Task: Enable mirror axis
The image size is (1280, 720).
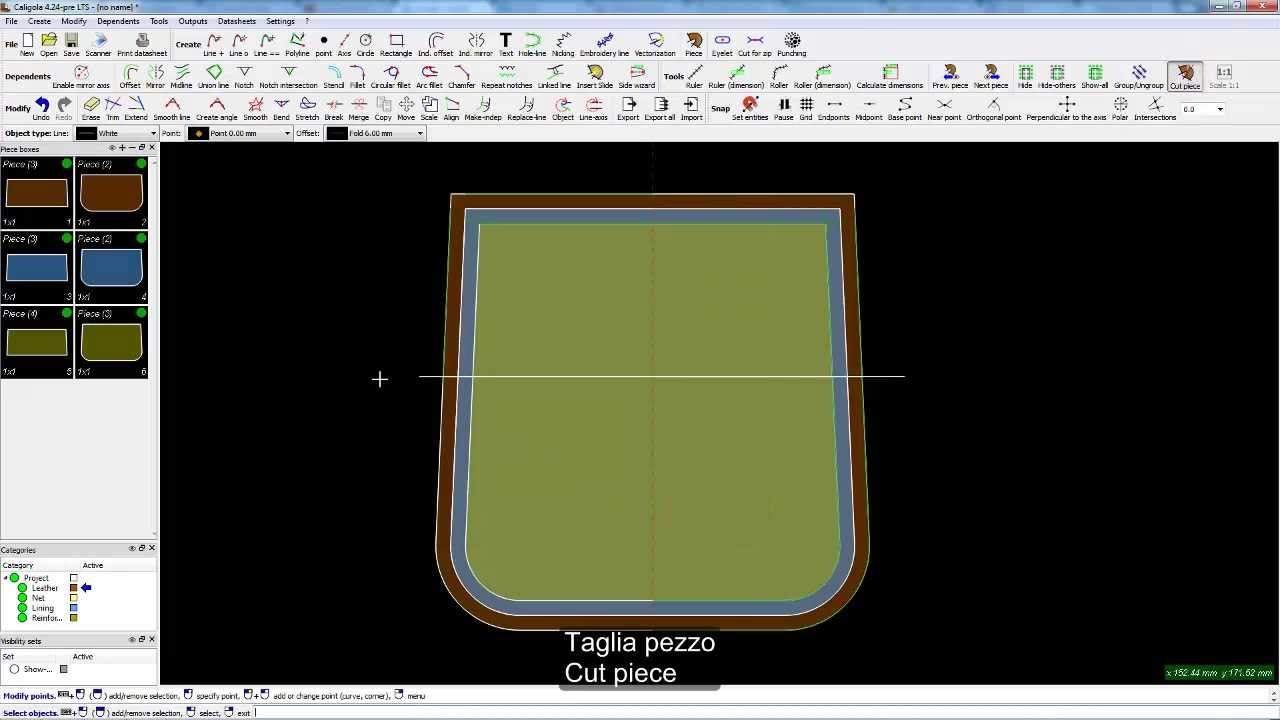Action: [x=81, y=77]
